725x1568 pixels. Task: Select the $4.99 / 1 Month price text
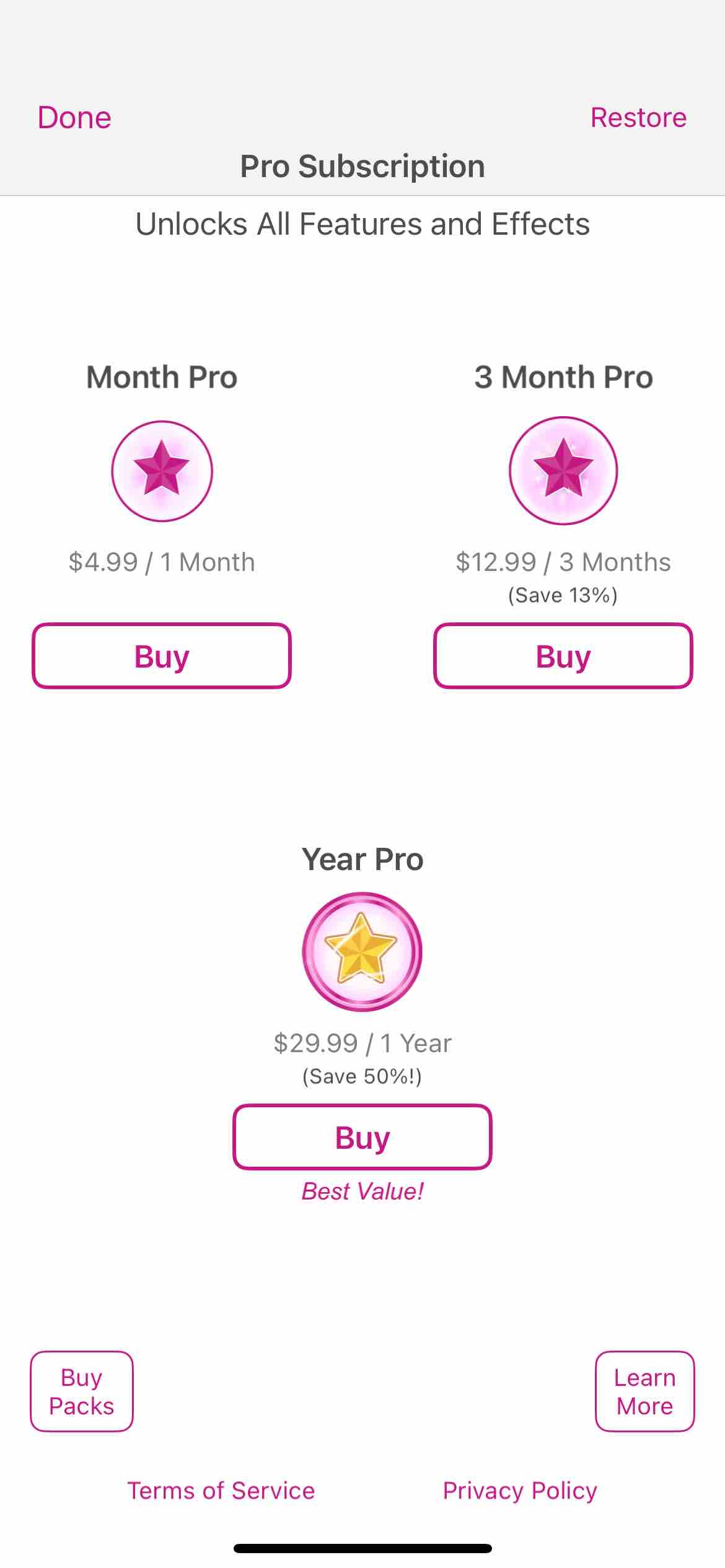pyautogui.click(x=162, y=562)
